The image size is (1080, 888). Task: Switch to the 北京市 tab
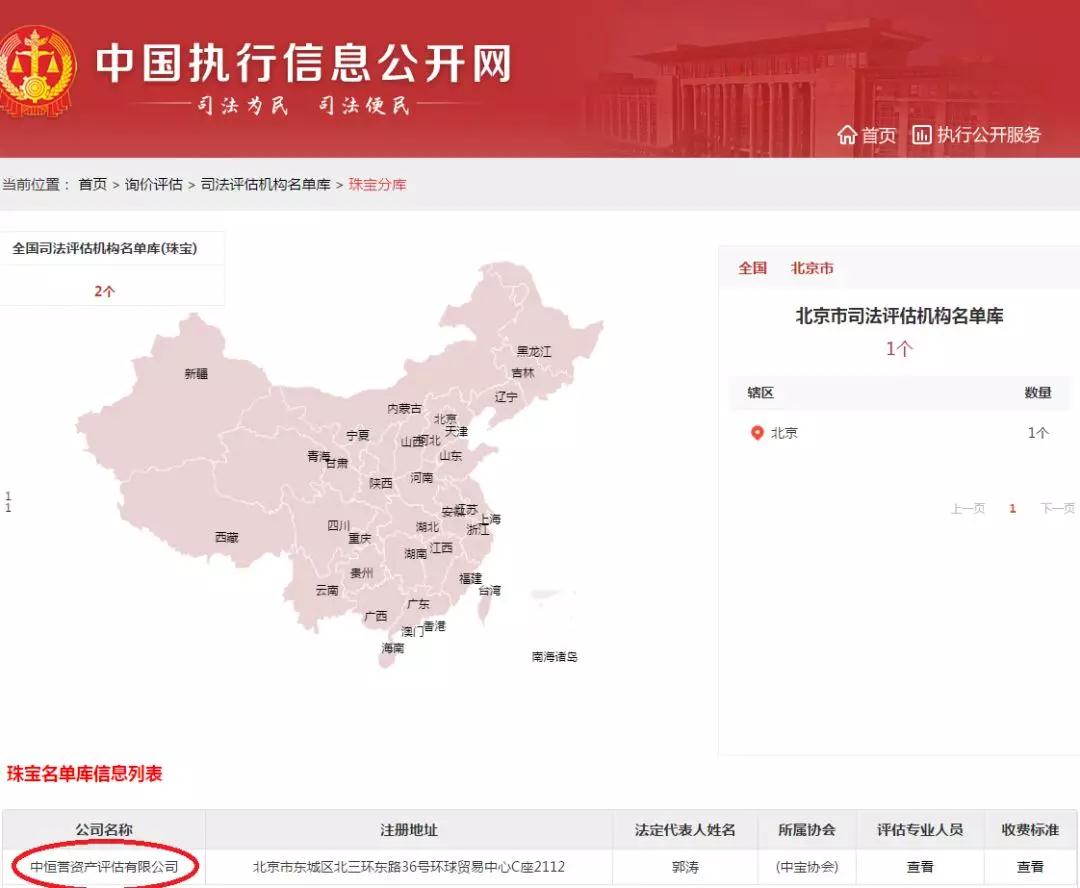[812, 268]
